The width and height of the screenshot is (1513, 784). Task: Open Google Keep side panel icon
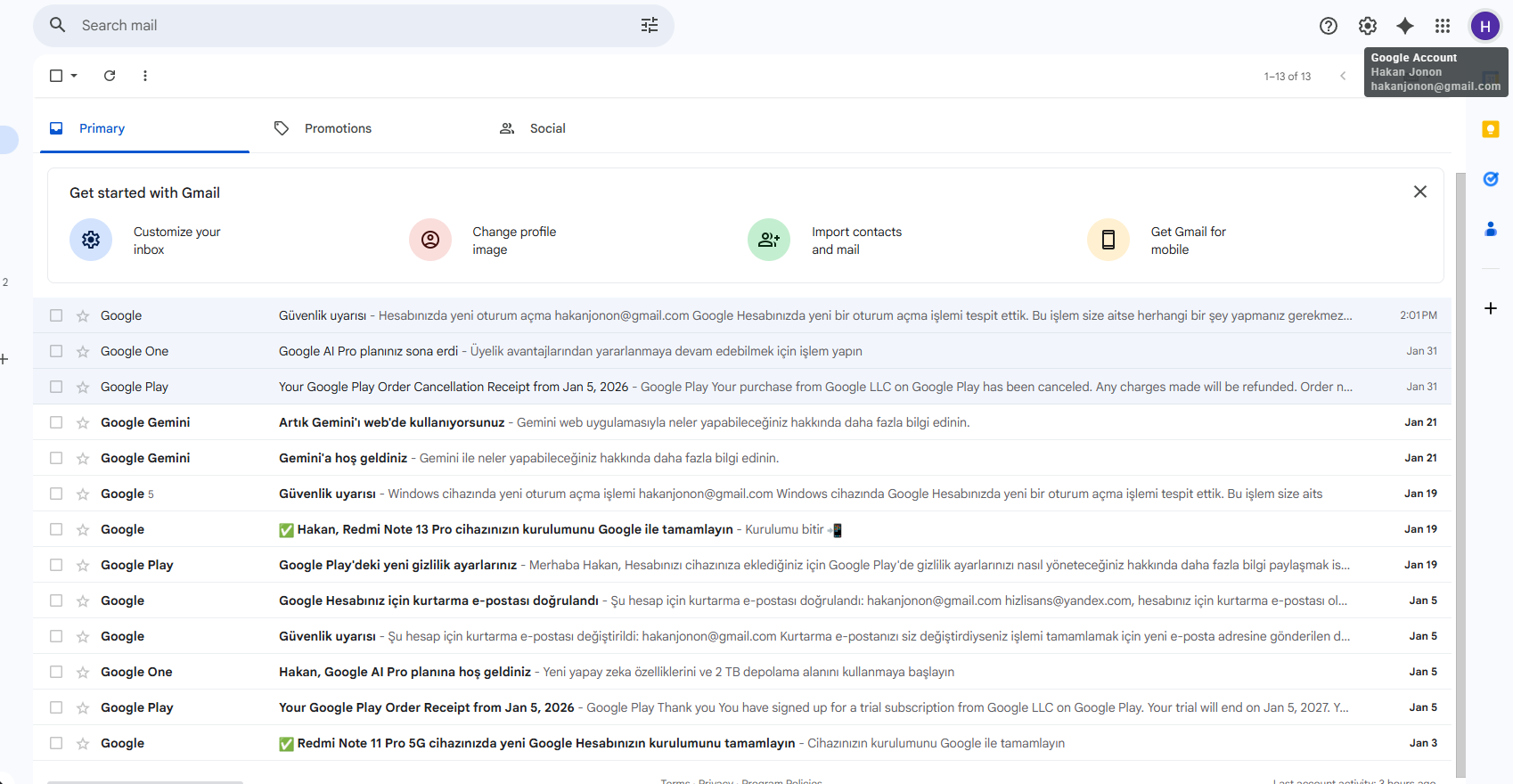[1491, 129]
